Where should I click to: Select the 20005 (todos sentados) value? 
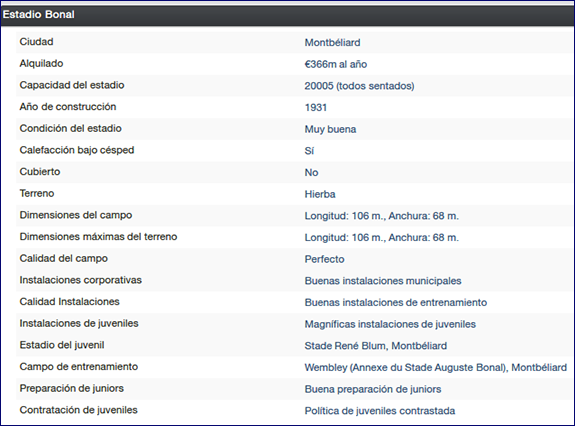click(x=359, y=86)
